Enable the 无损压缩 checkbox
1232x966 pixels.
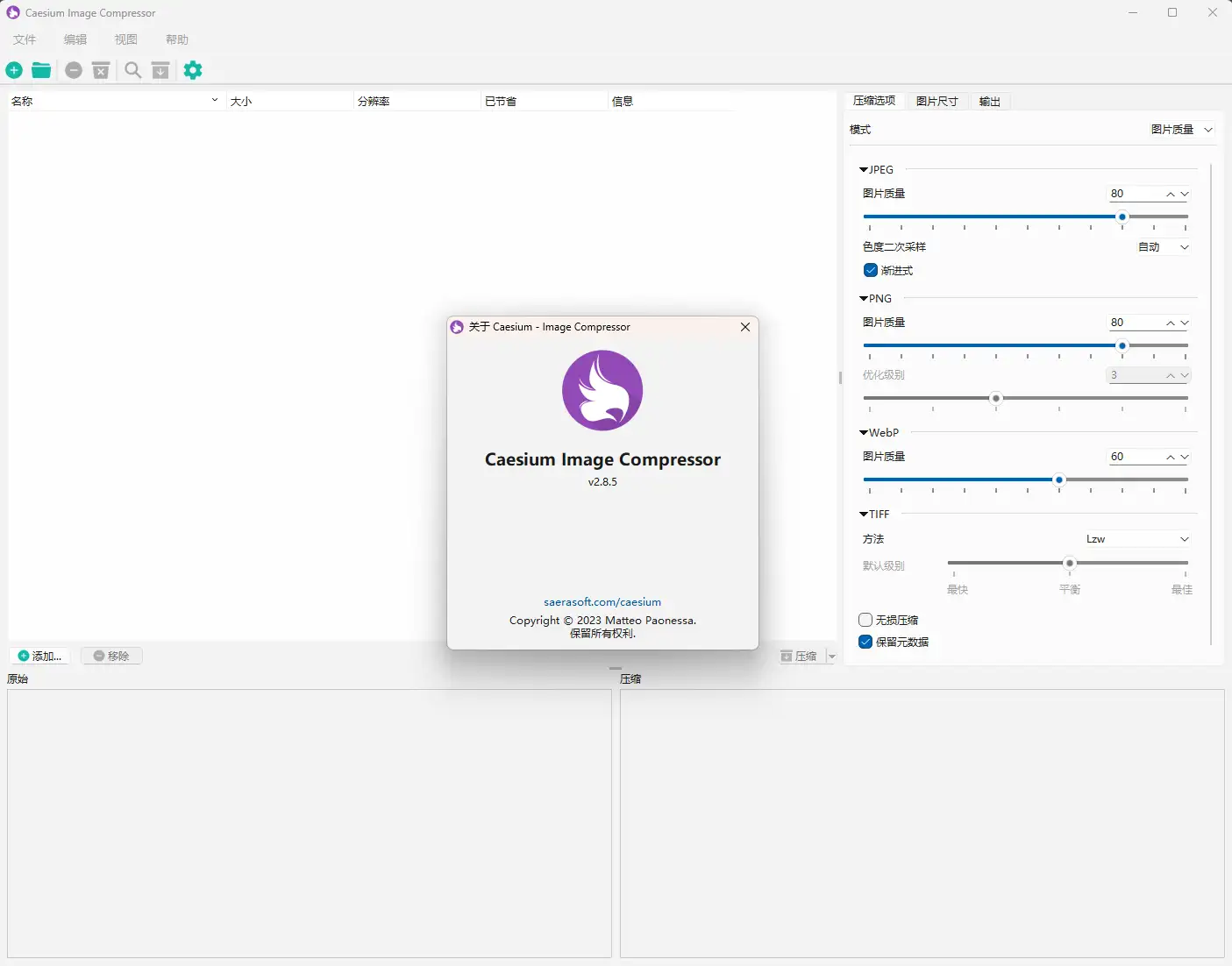(865, 620)
